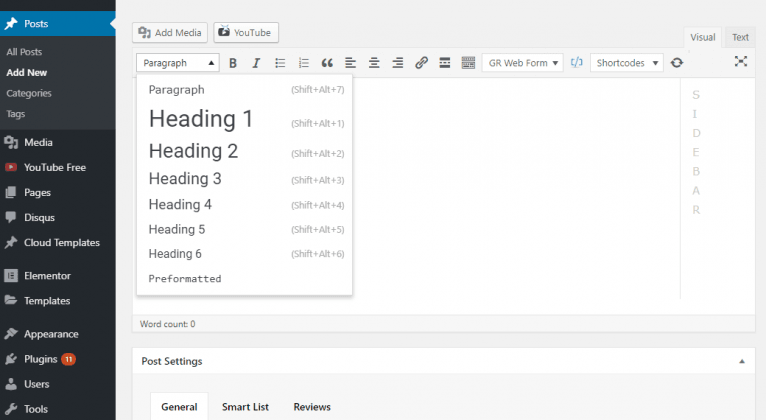The width and height of the screenshot is (766, 420).
Task: Open Pages in the admin sidebar
Action: pos(58,192)
